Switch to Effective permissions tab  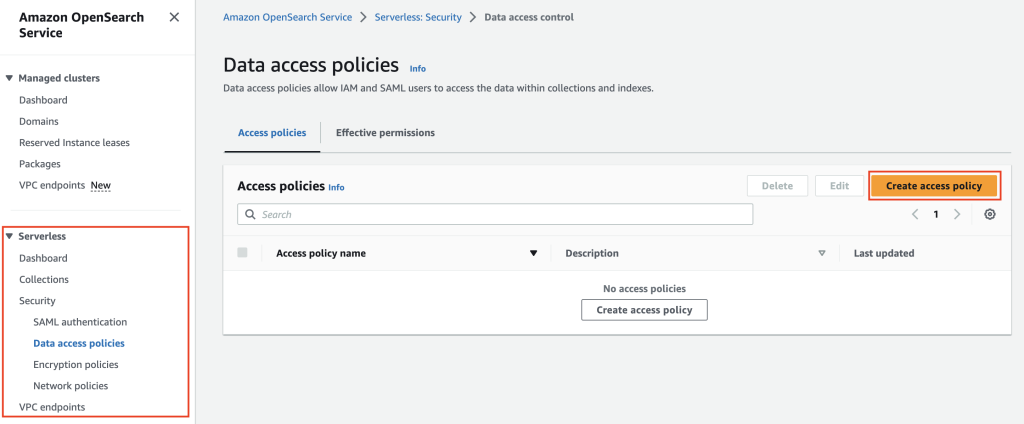coord(385,132)
